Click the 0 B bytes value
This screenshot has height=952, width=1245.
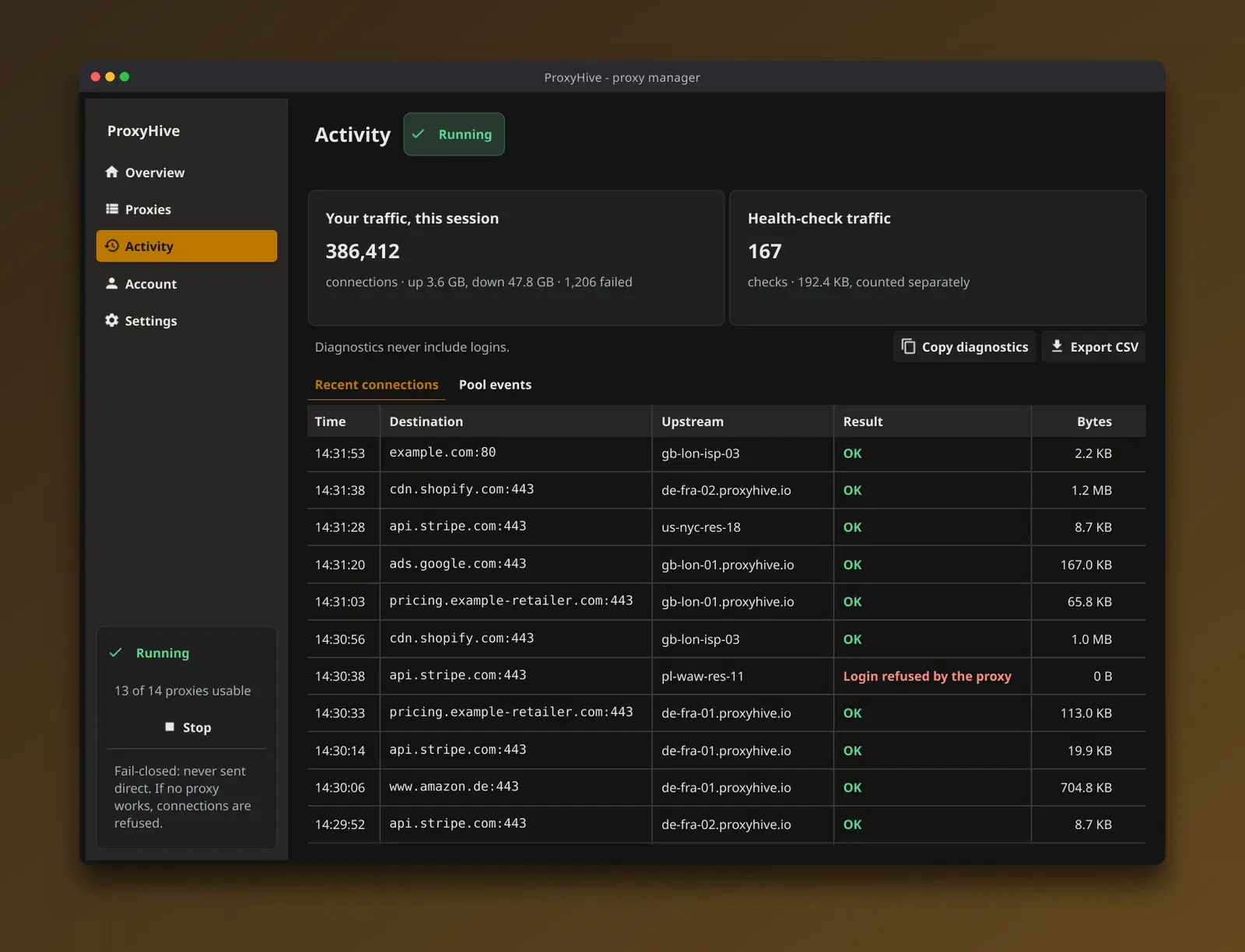point(1103,676)
